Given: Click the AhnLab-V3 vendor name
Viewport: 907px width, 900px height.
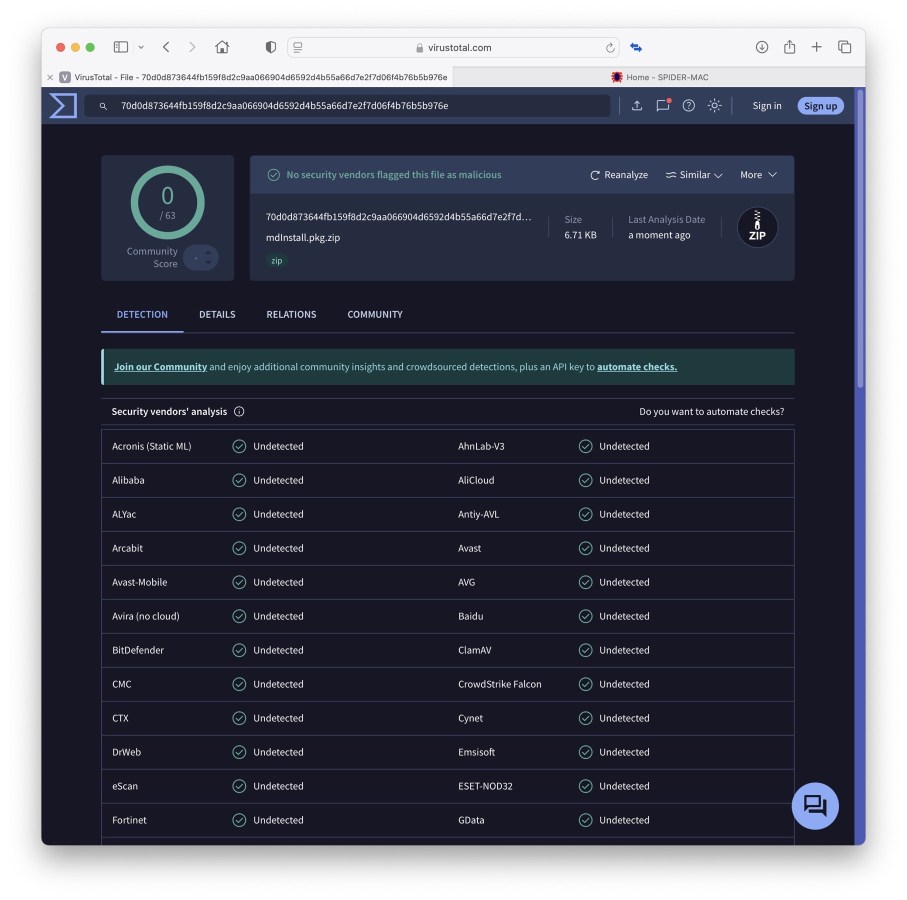Looking at the screenshot, I should [x=481, y=447].
